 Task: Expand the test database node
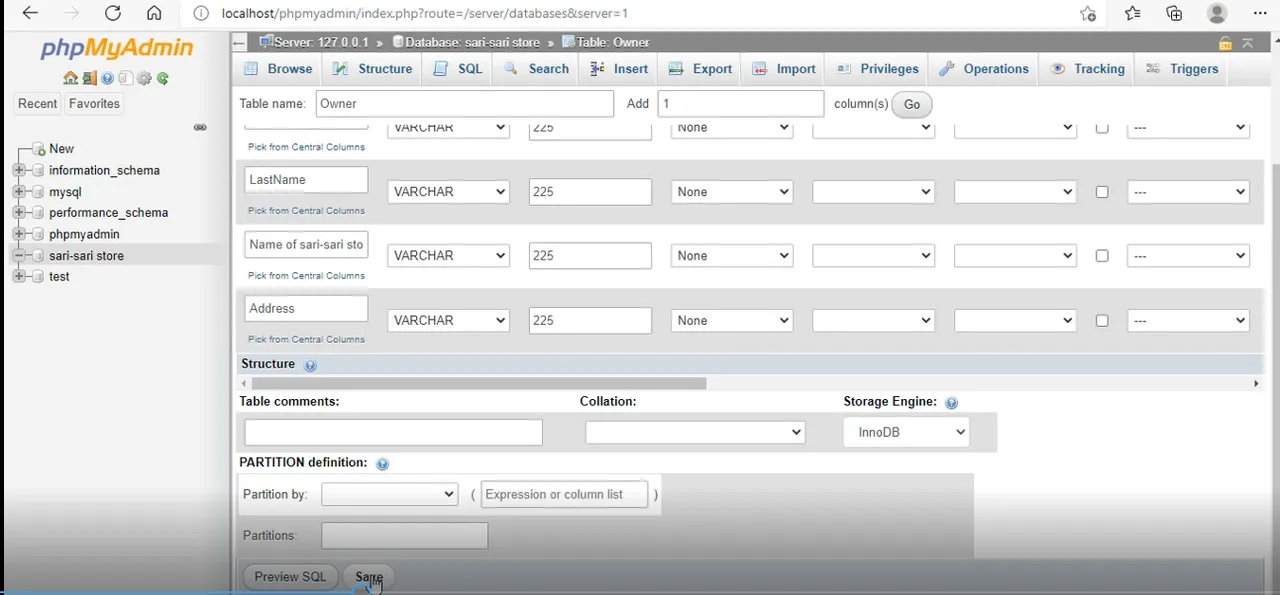[x=19, y=277]
